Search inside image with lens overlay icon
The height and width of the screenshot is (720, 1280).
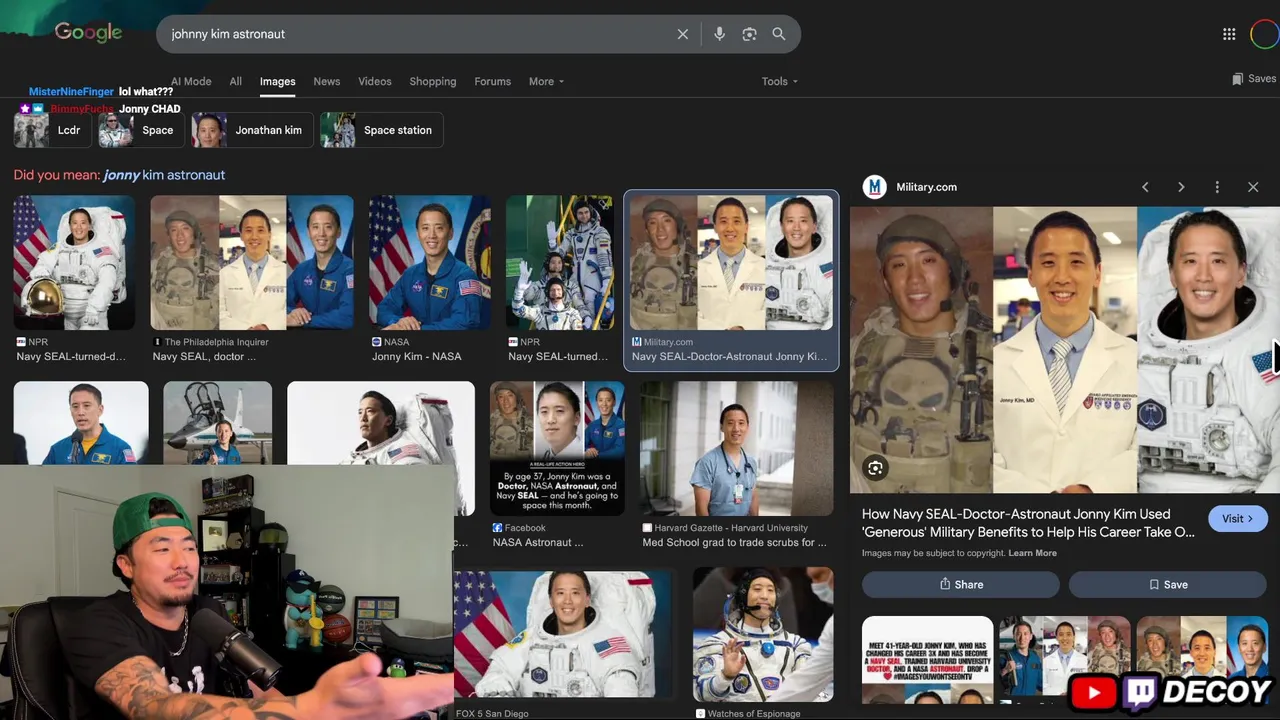click(875, 468)
